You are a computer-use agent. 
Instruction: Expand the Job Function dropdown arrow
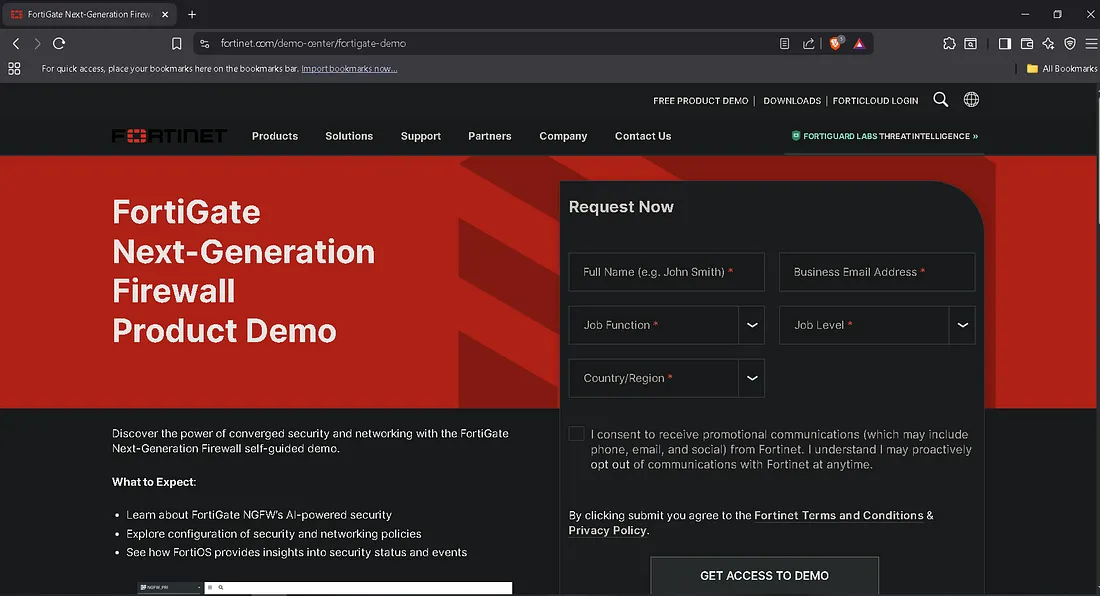pos(751,325)
